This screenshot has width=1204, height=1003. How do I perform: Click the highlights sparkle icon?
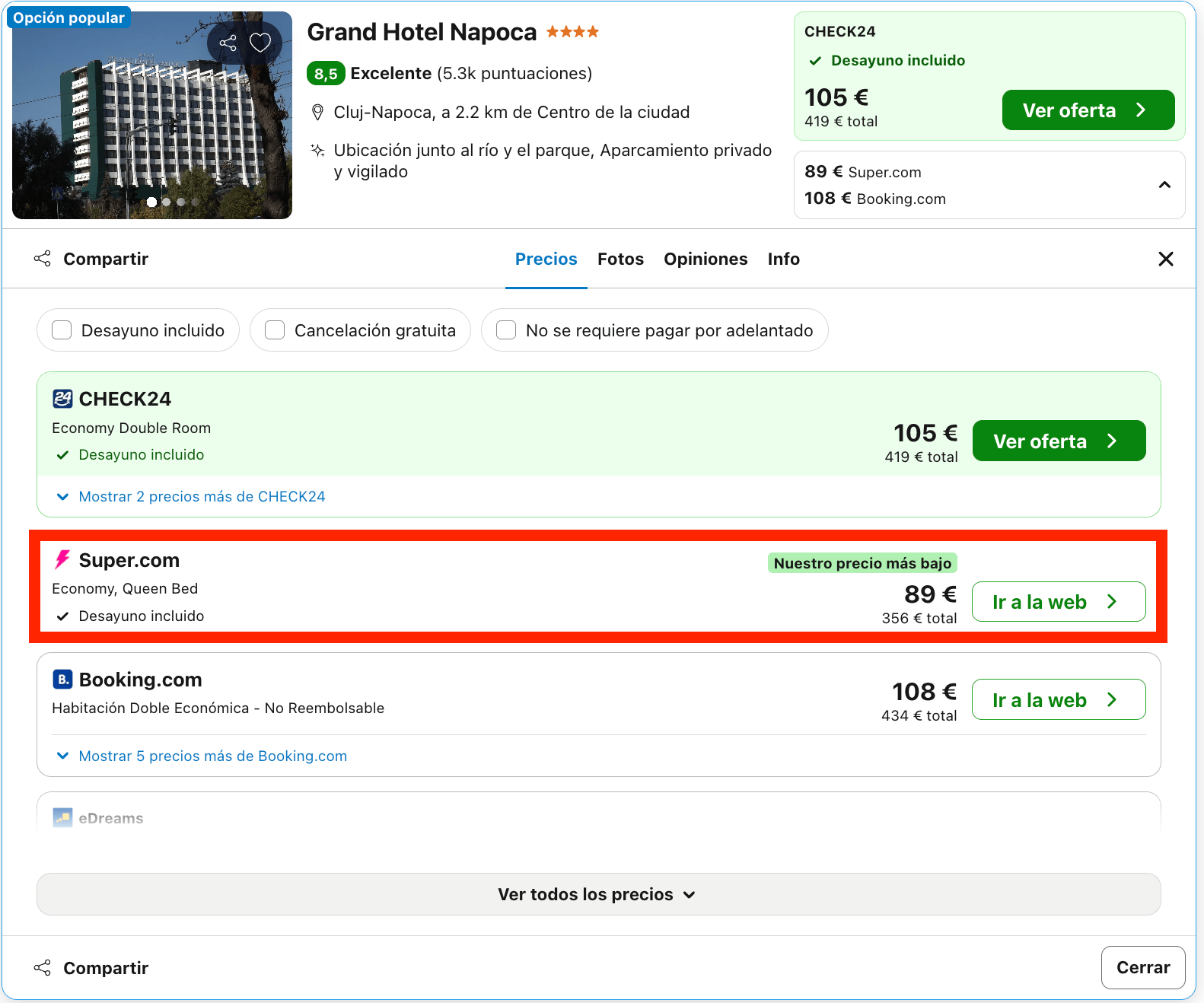click(318, 150)
